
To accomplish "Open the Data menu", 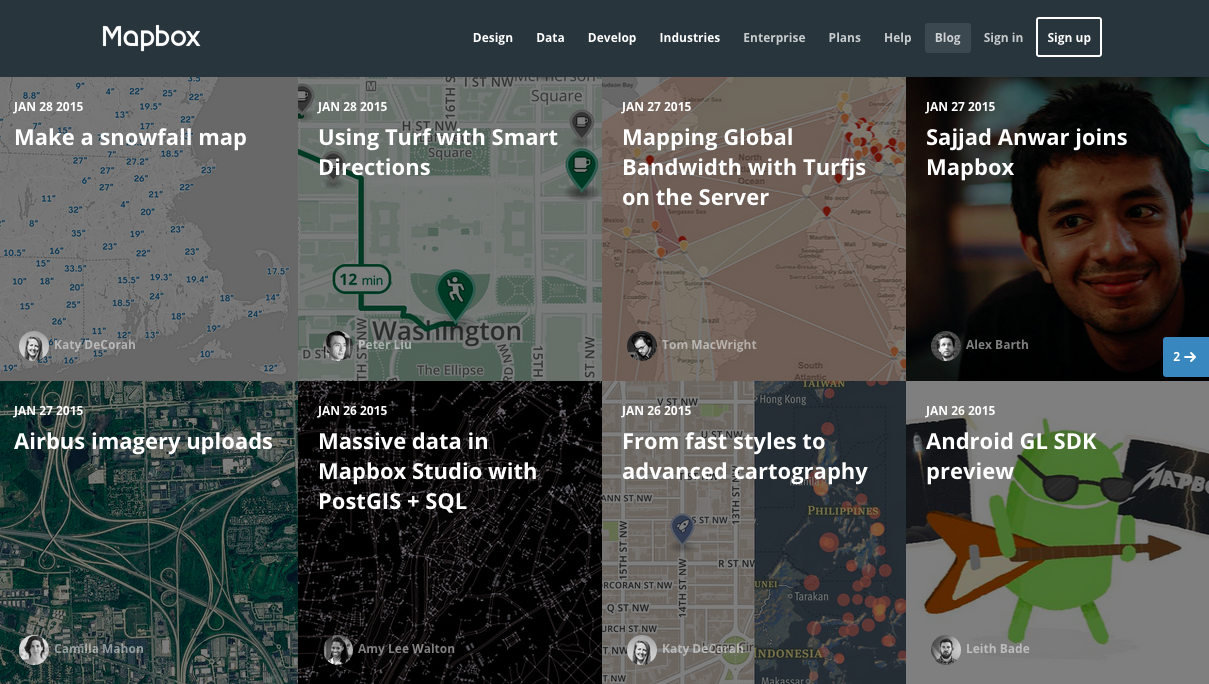I will pyautogui.click(x=550, y=38).
